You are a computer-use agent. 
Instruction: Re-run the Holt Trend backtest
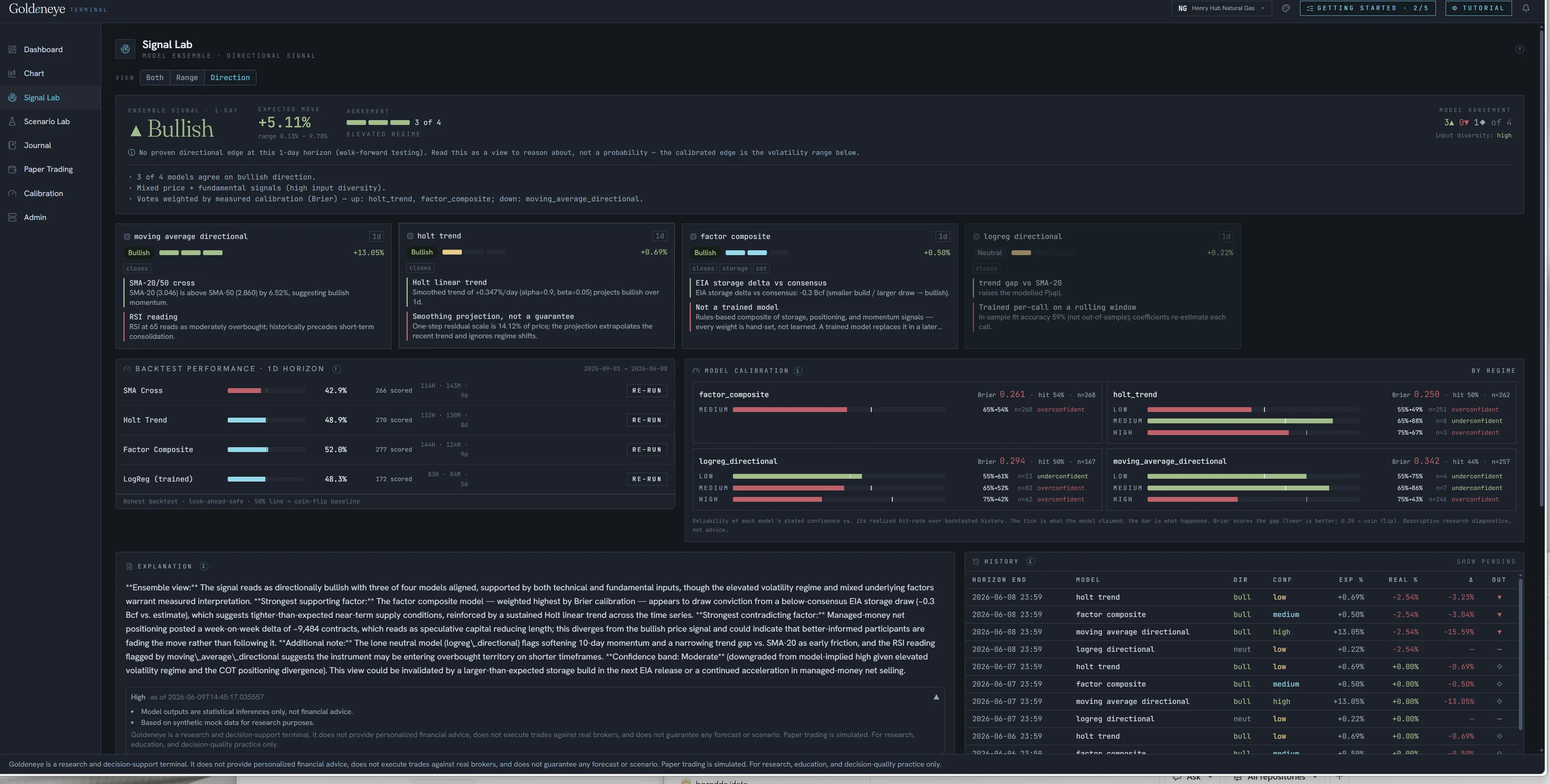[x=646, y=420]
